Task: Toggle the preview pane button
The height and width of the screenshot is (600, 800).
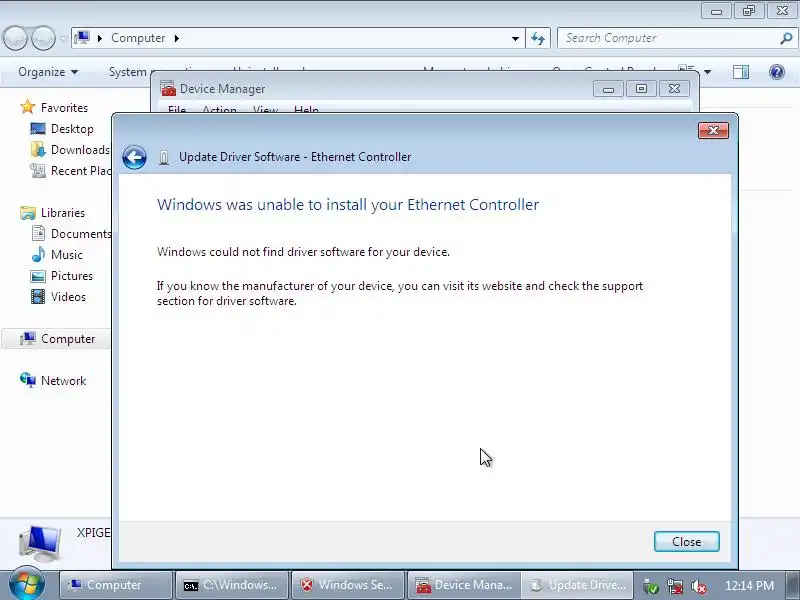Action: [x=741, y=72]
